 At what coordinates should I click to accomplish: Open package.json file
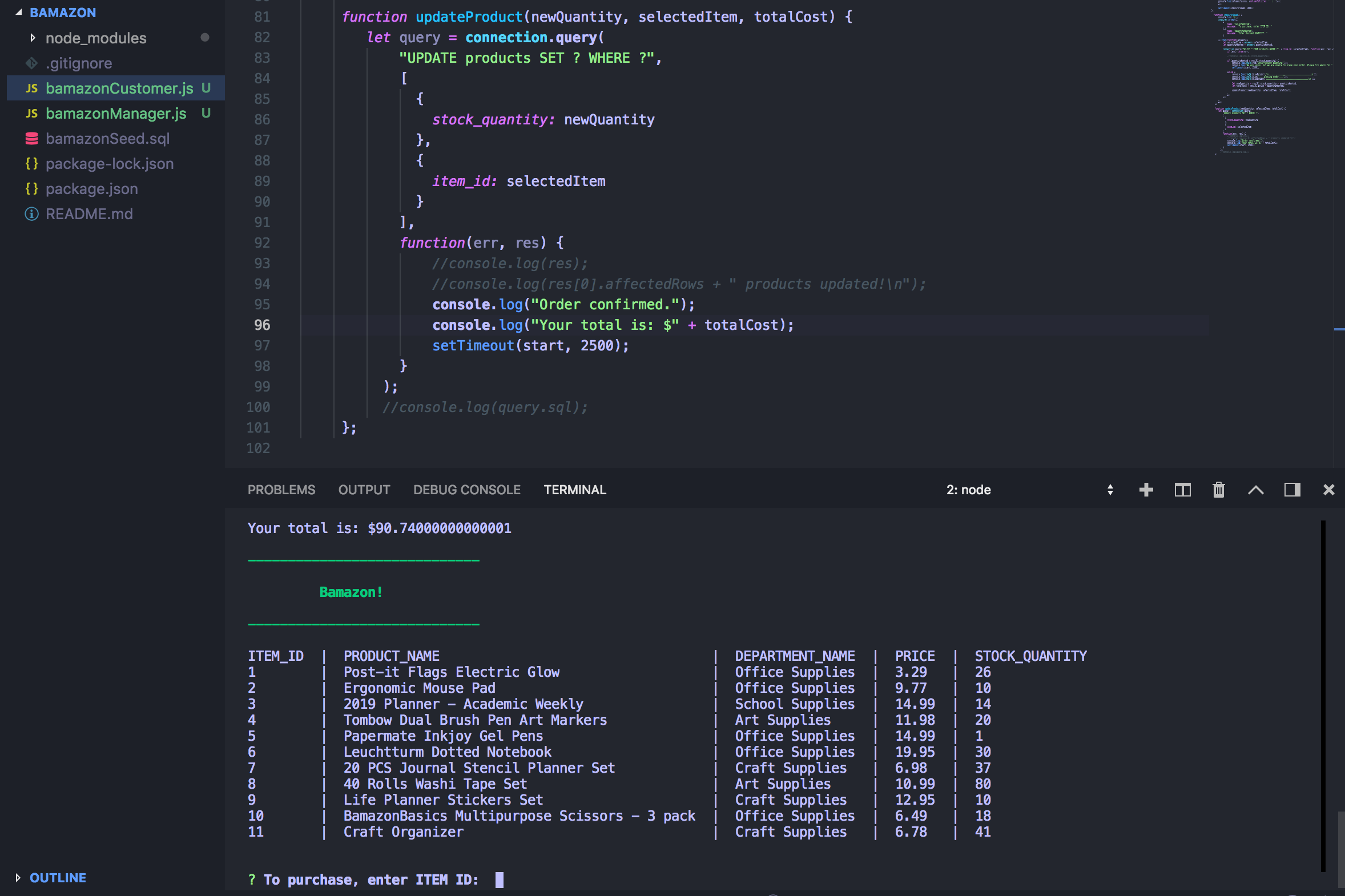tap(91, 188)
